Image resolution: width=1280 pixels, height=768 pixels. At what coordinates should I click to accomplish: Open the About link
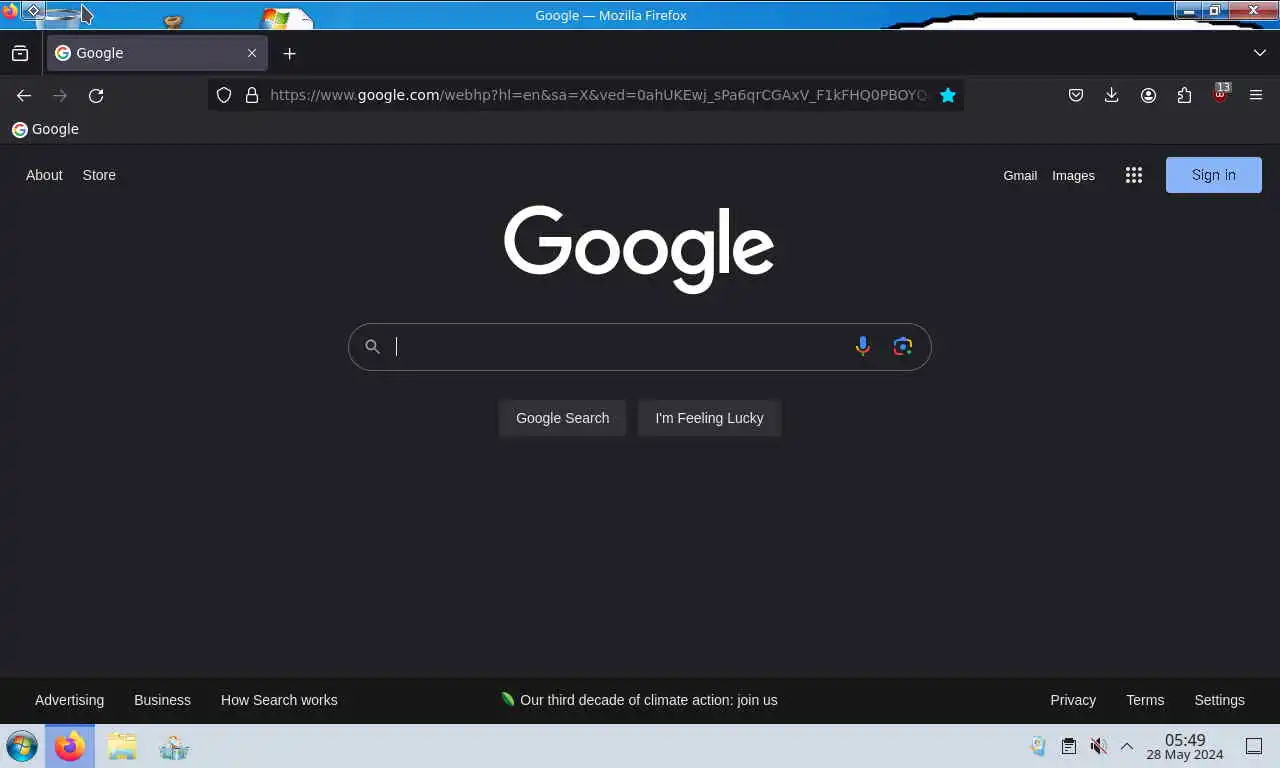tap(44, 175)
